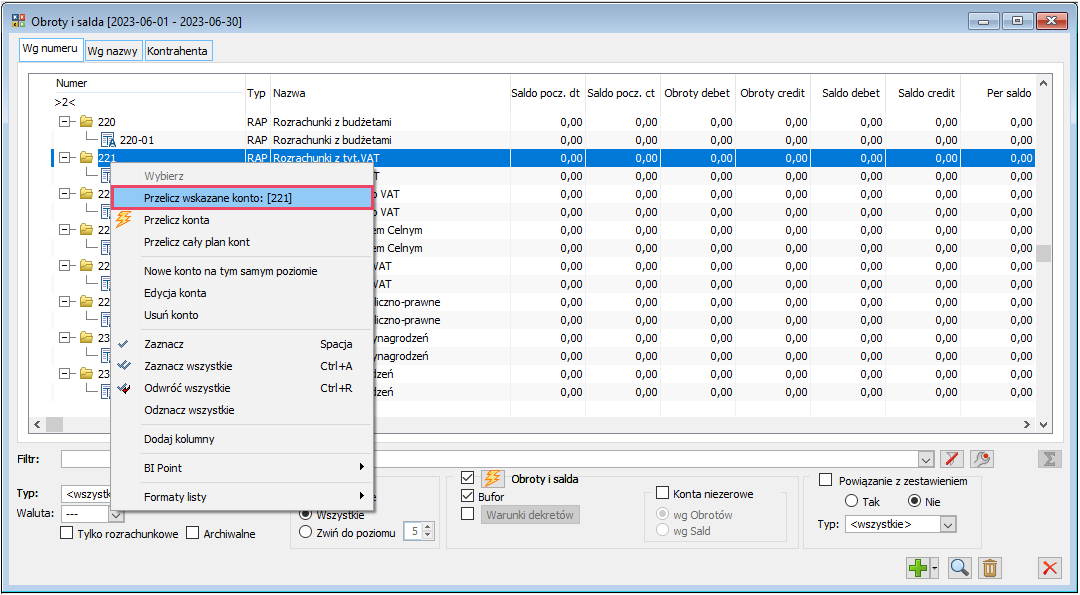The width and height of the screenshot is (1080, 595).
Task: Click the red checkmark icon beside Odwróć wszystkie
Action: [x=124, y=388]
